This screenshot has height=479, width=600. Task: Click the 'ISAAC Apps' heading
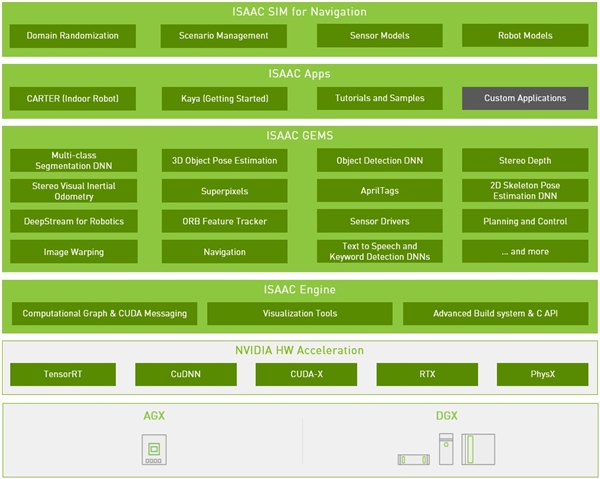tap(299, 74)
